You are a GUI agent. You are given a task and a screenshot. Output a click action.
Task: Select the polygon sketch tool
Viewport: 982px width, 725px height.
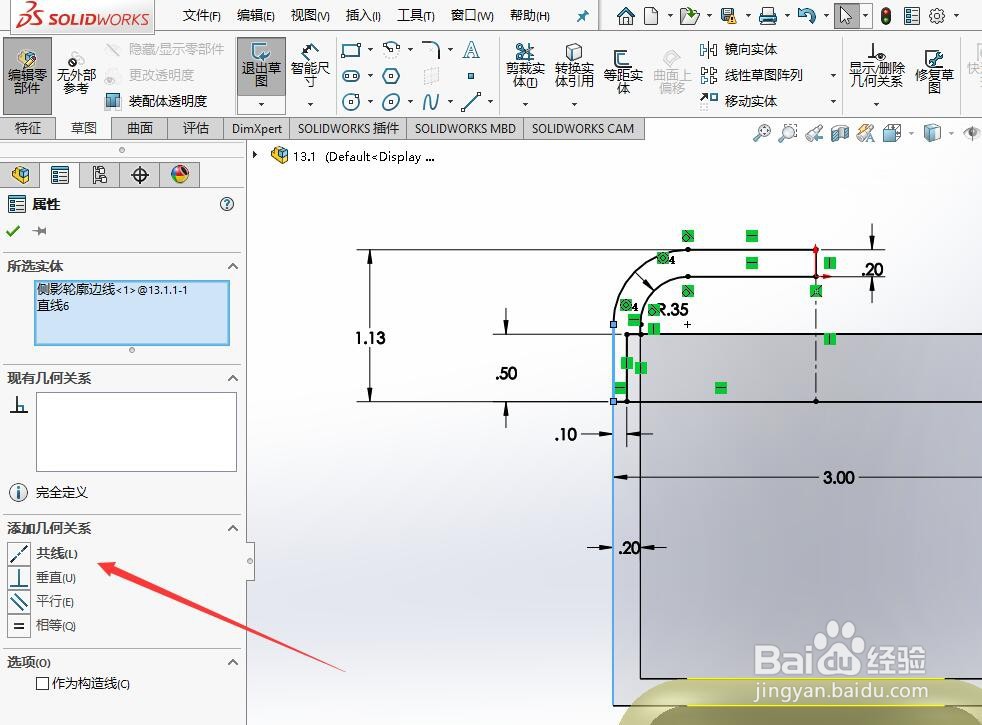coord(391,76)
